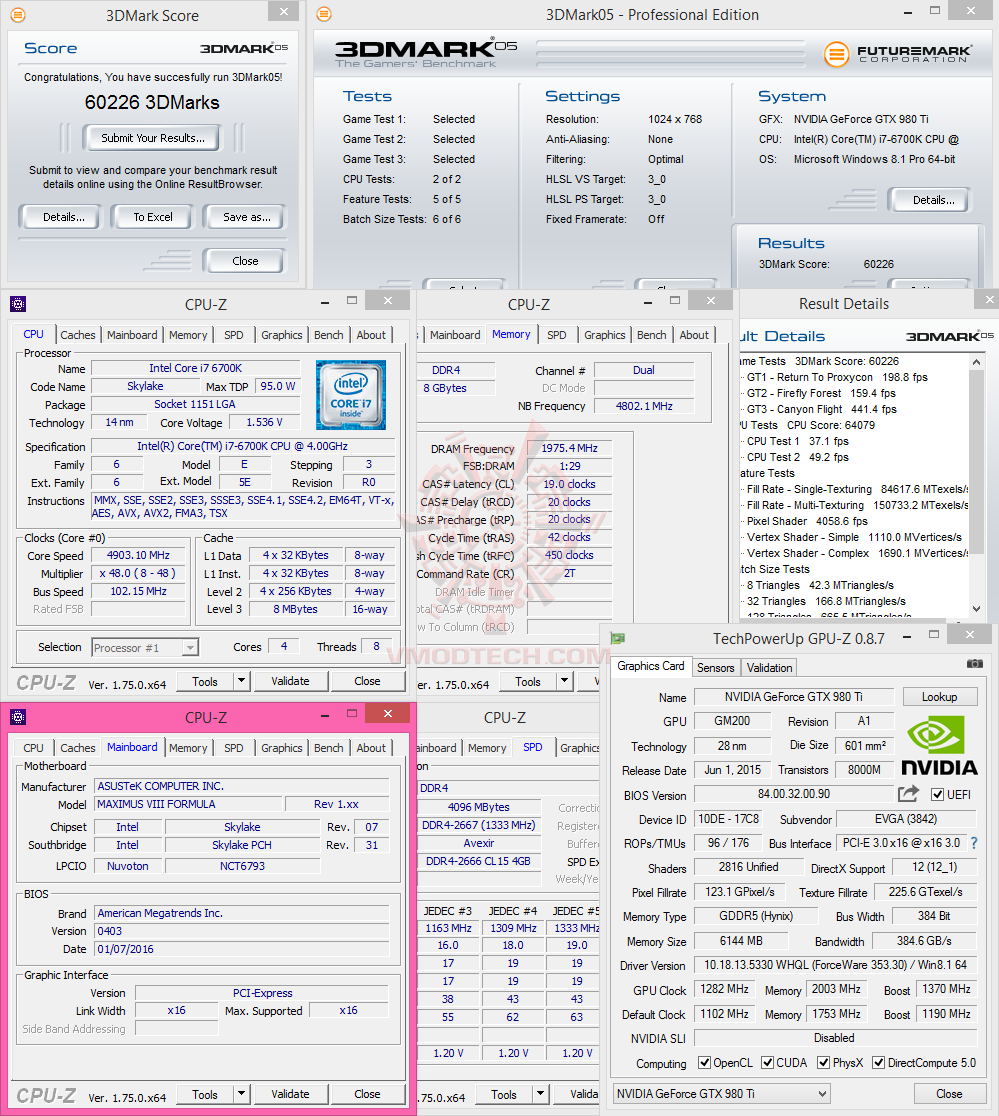The width and height of the screenshot is (999, 1116).
Task: Select the Validation tab in GPU-Z
Action: click(769, 668)
